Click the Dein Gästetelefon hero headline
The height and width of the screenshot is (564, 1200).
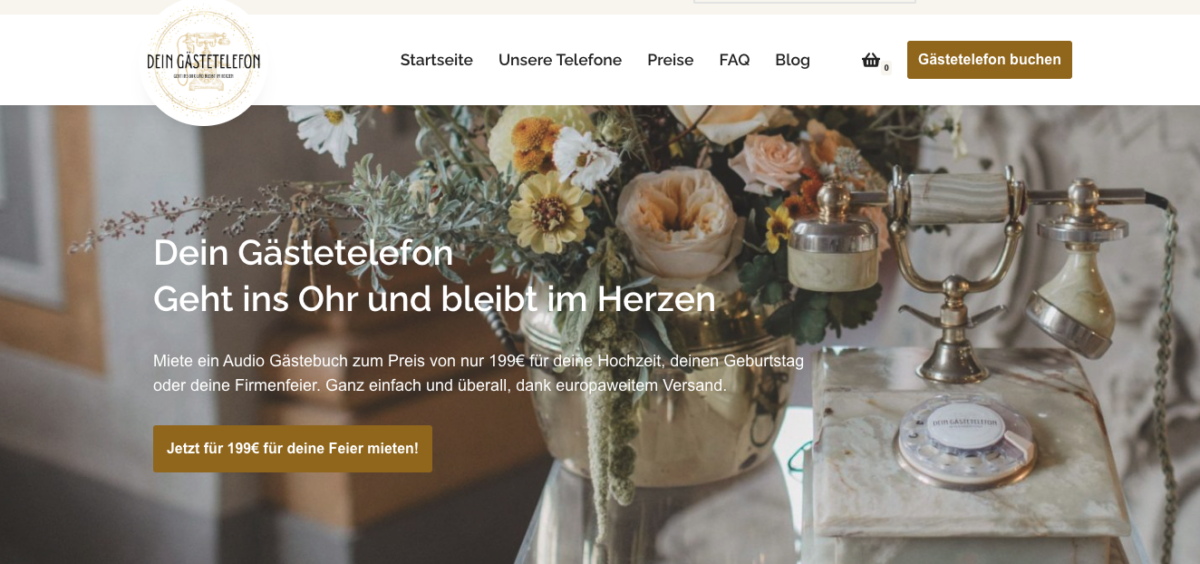coord(303,252)
